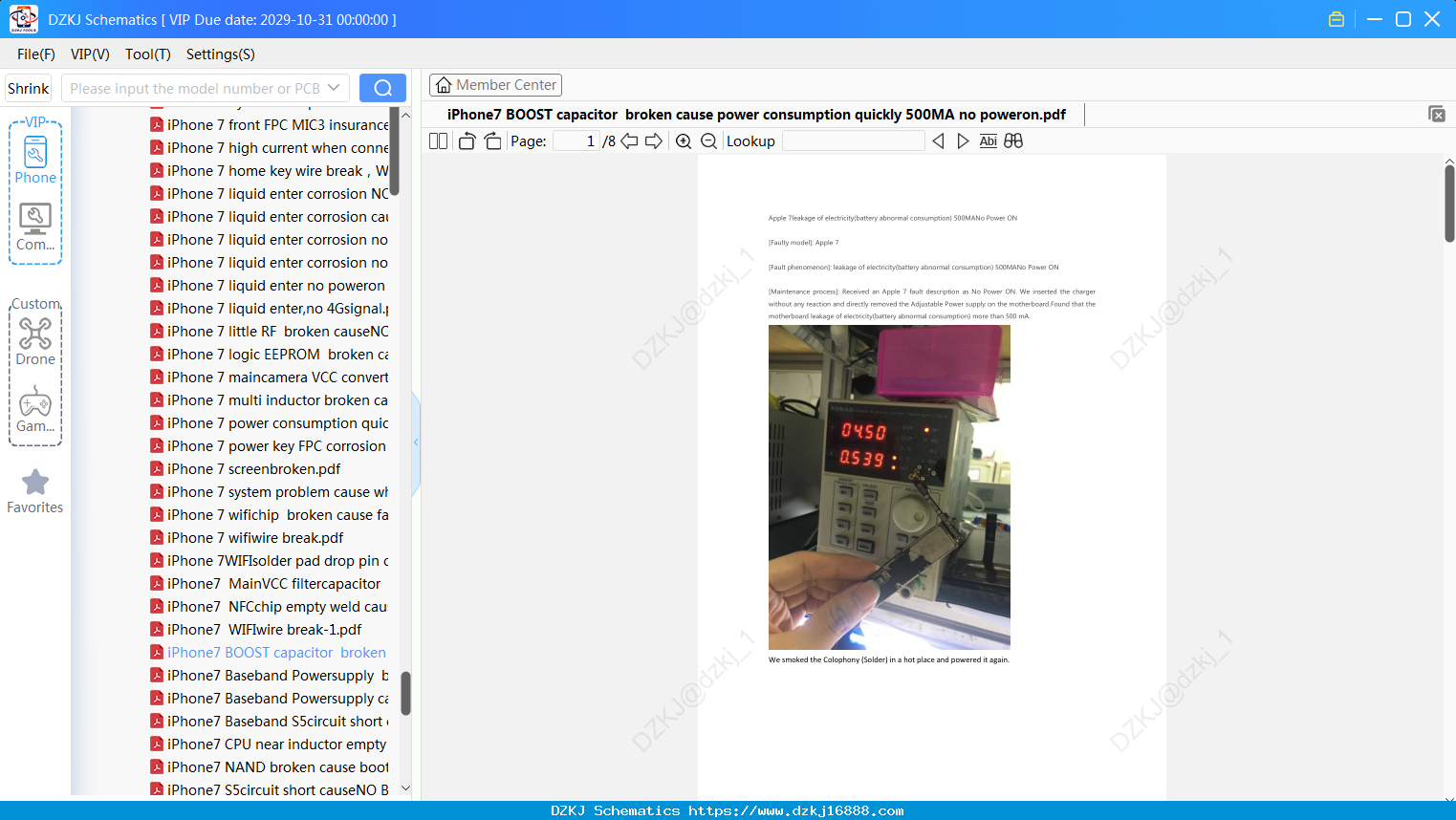The height and width of the screenshot is (820, 1456).
Task: Open the binoculars find tool
Action: point(1013,141)
